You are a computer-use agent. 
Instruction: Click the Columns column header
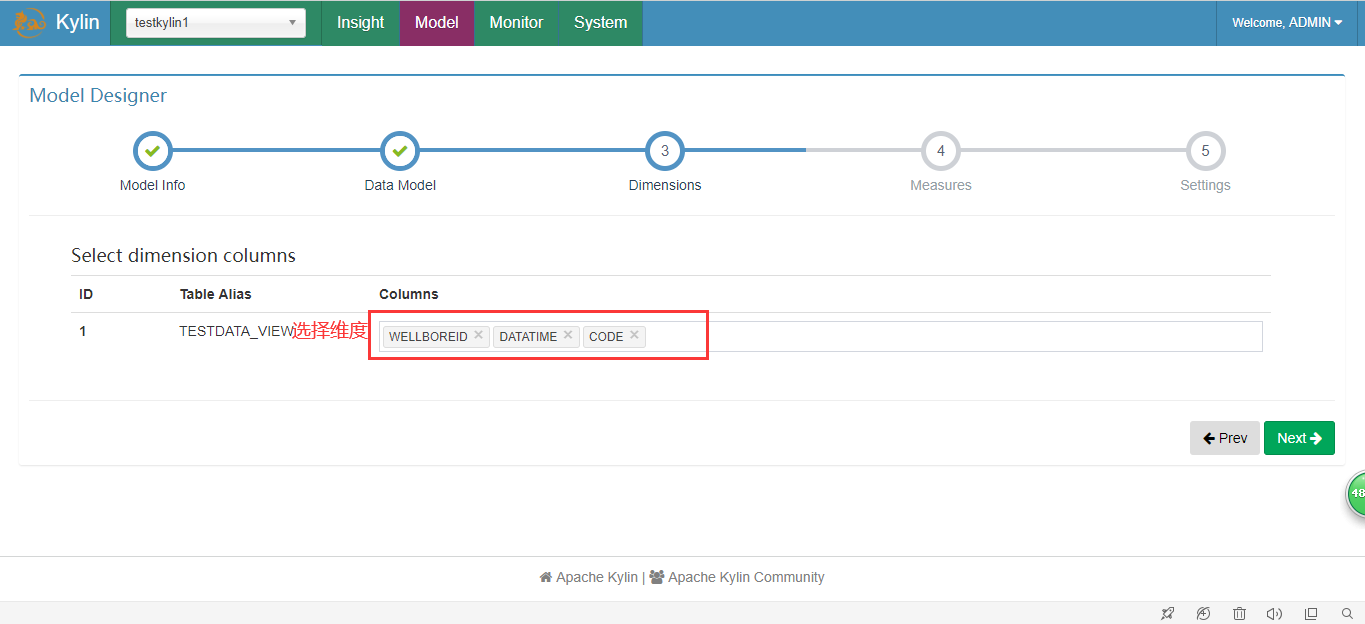[x=409, y=294]
